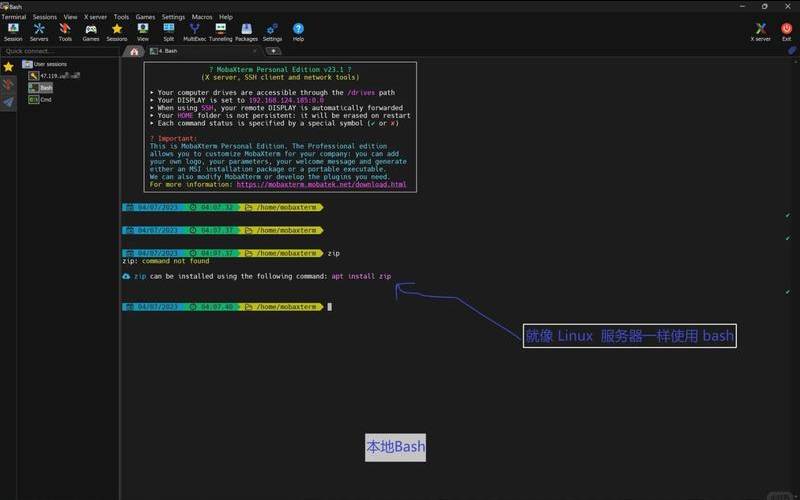Click the Help question mark toolbar icon

298,32
